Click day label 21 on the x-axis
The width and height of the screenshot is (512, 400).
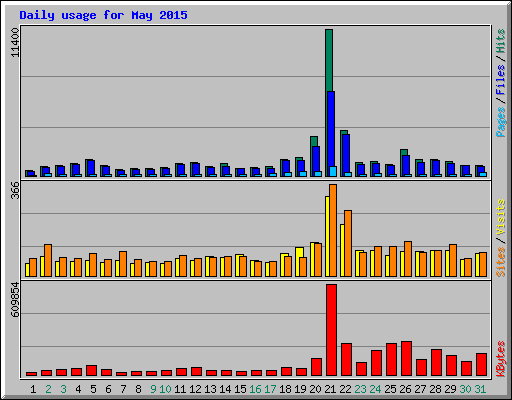[x=330, y=389]
